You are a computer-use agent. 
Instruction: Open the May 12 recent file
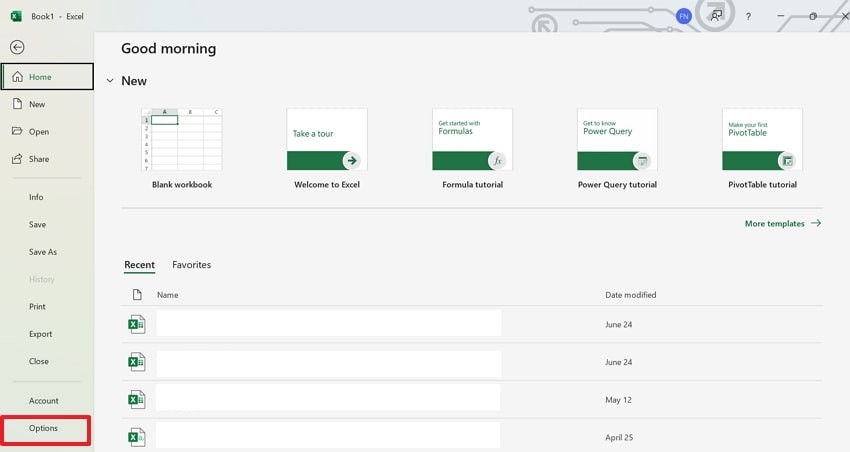tap(472, 399)
